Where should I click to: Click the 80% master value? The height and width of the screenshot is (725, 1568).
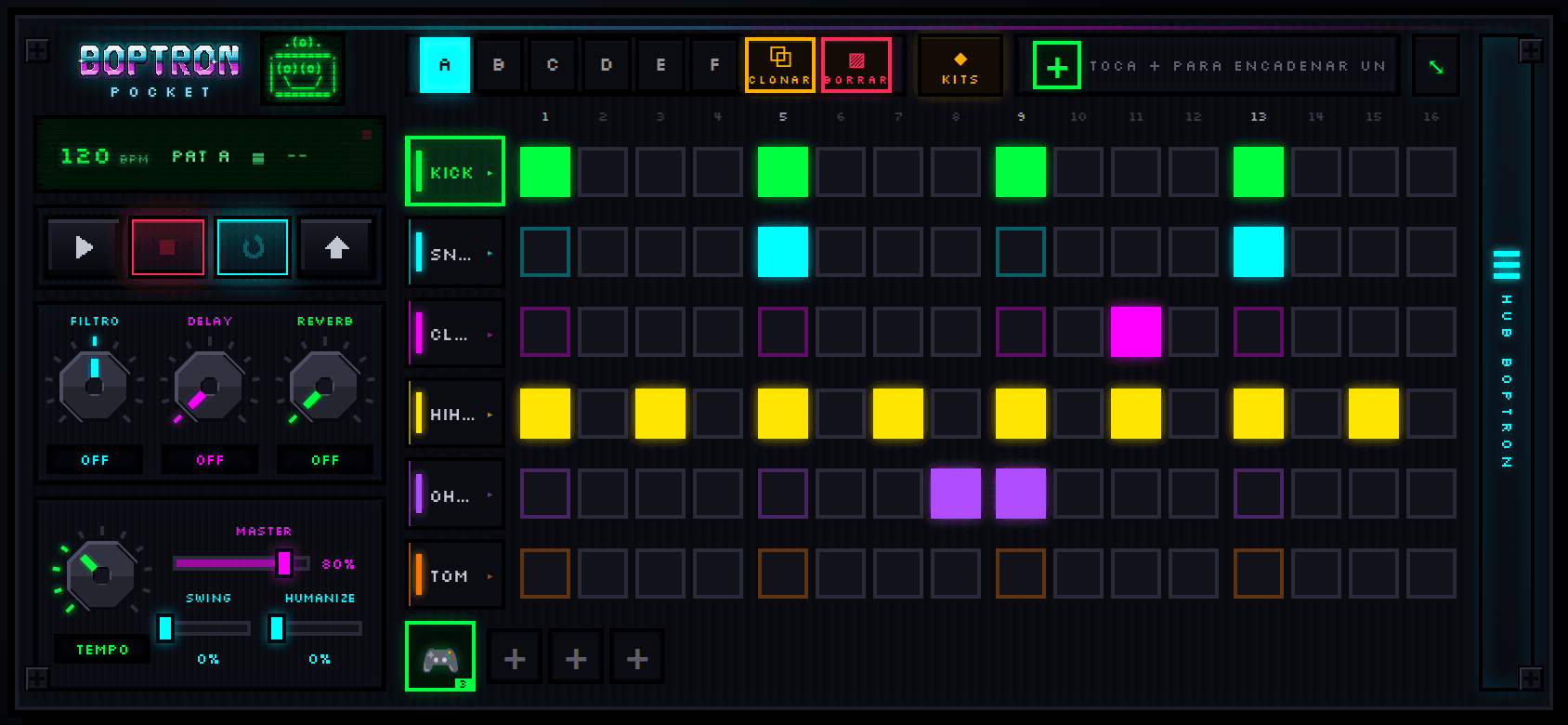coord(338,564)
